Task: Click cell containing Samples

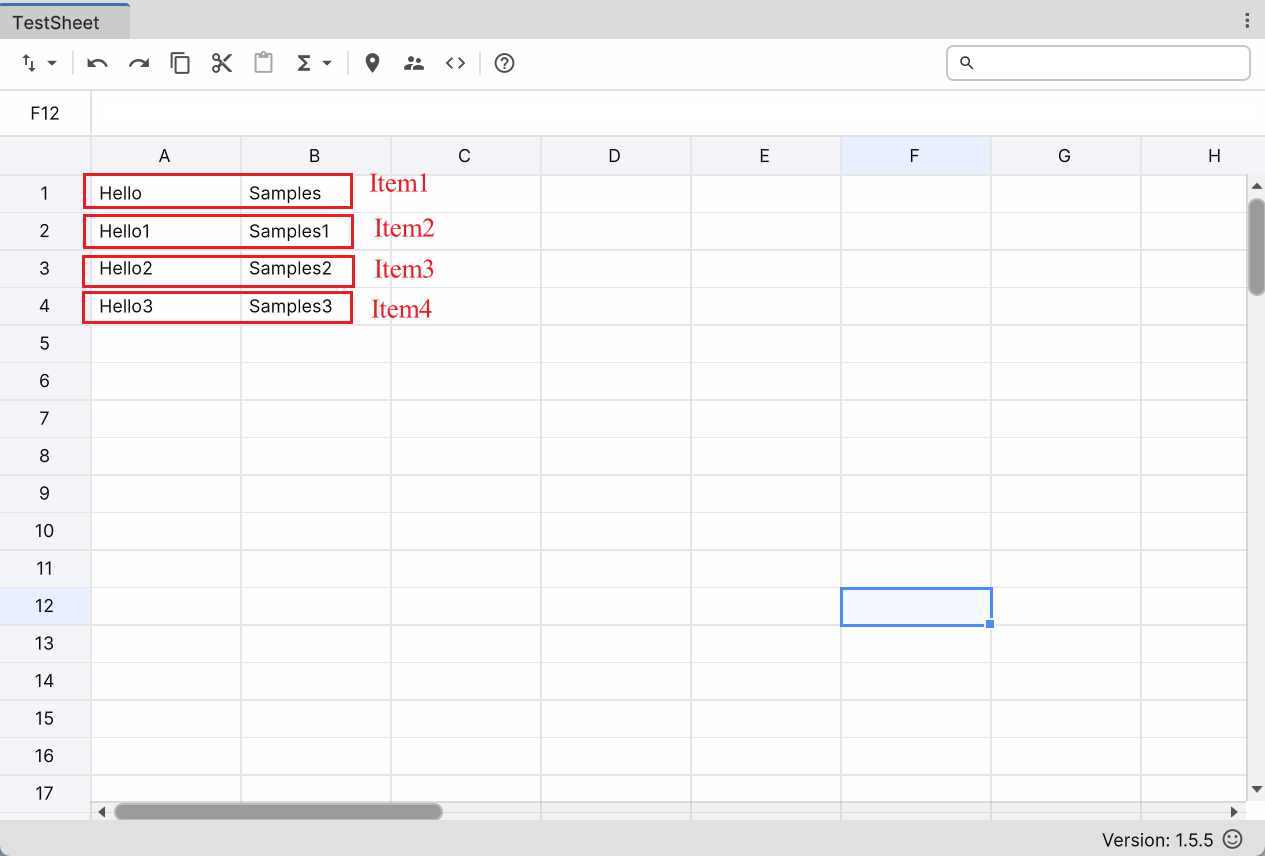Action: pos(316,193)
